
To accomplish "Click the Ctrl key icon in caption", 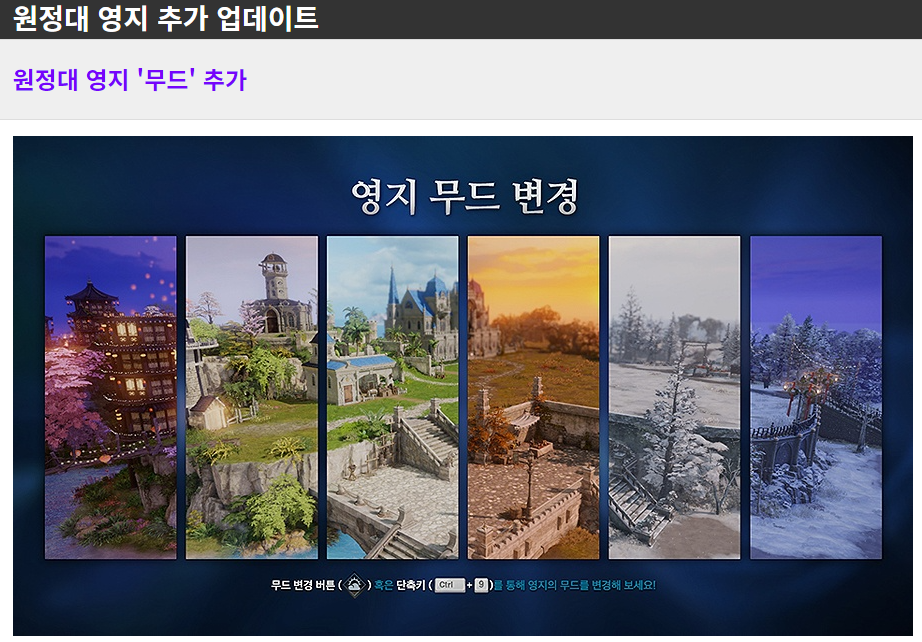I will (x=449, y=585).
